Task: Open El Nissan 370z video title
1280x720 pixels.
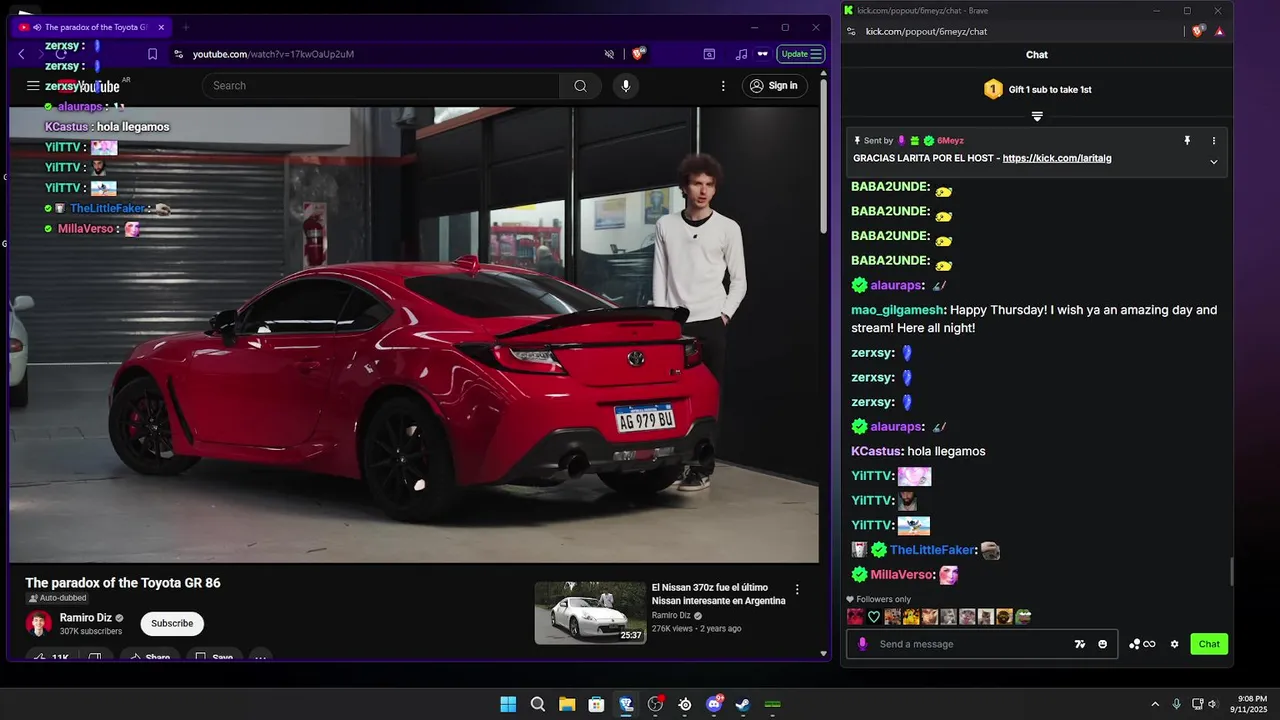Action: (718, 594)
